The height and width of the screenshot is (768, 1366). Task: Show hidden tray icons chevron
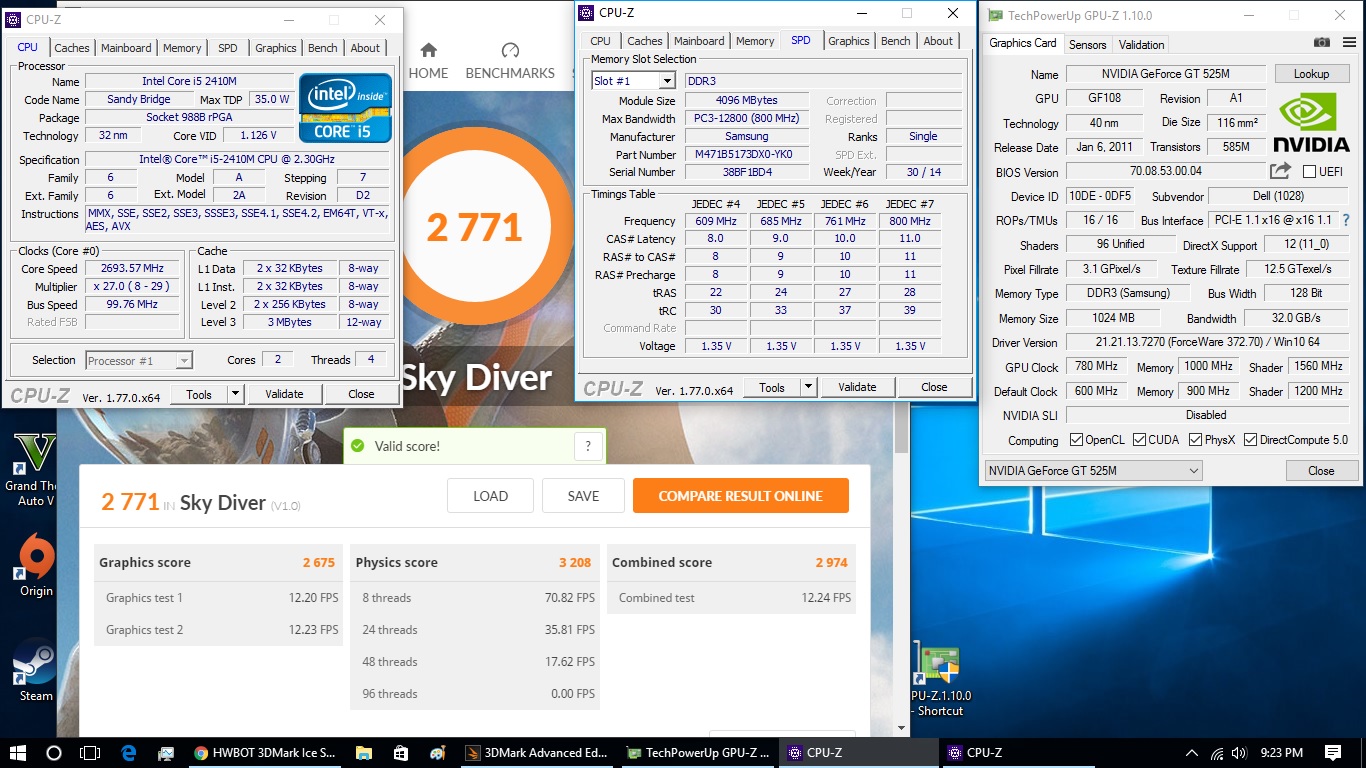tap(1191, 753)
